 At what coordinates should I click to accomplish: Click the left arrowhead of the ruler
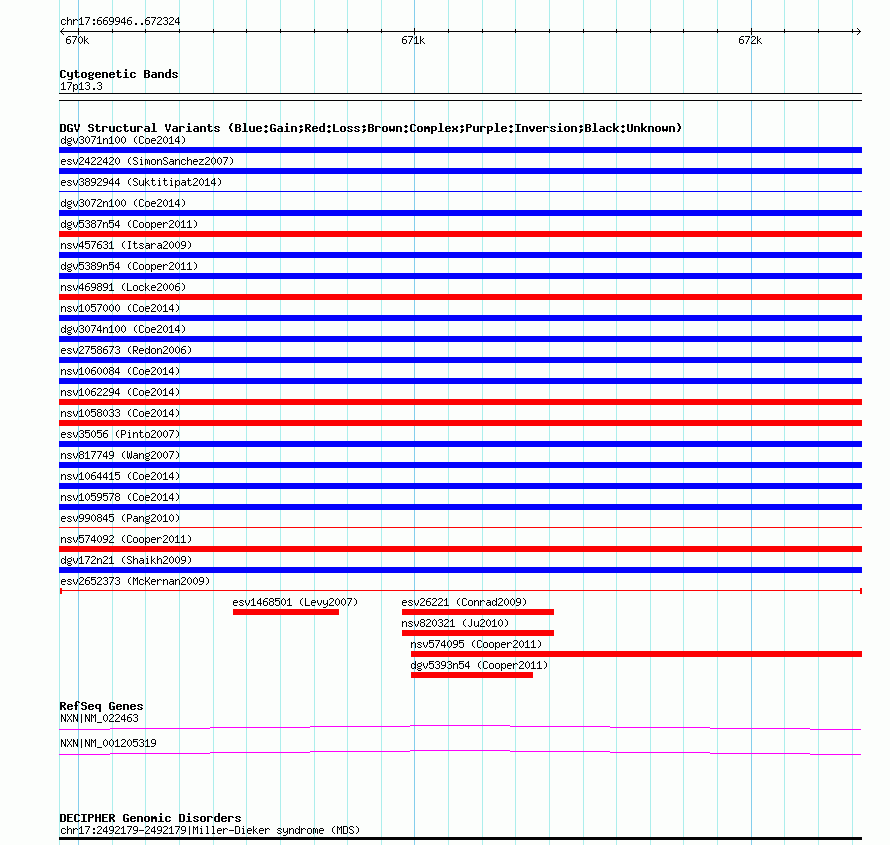(62, 31)
